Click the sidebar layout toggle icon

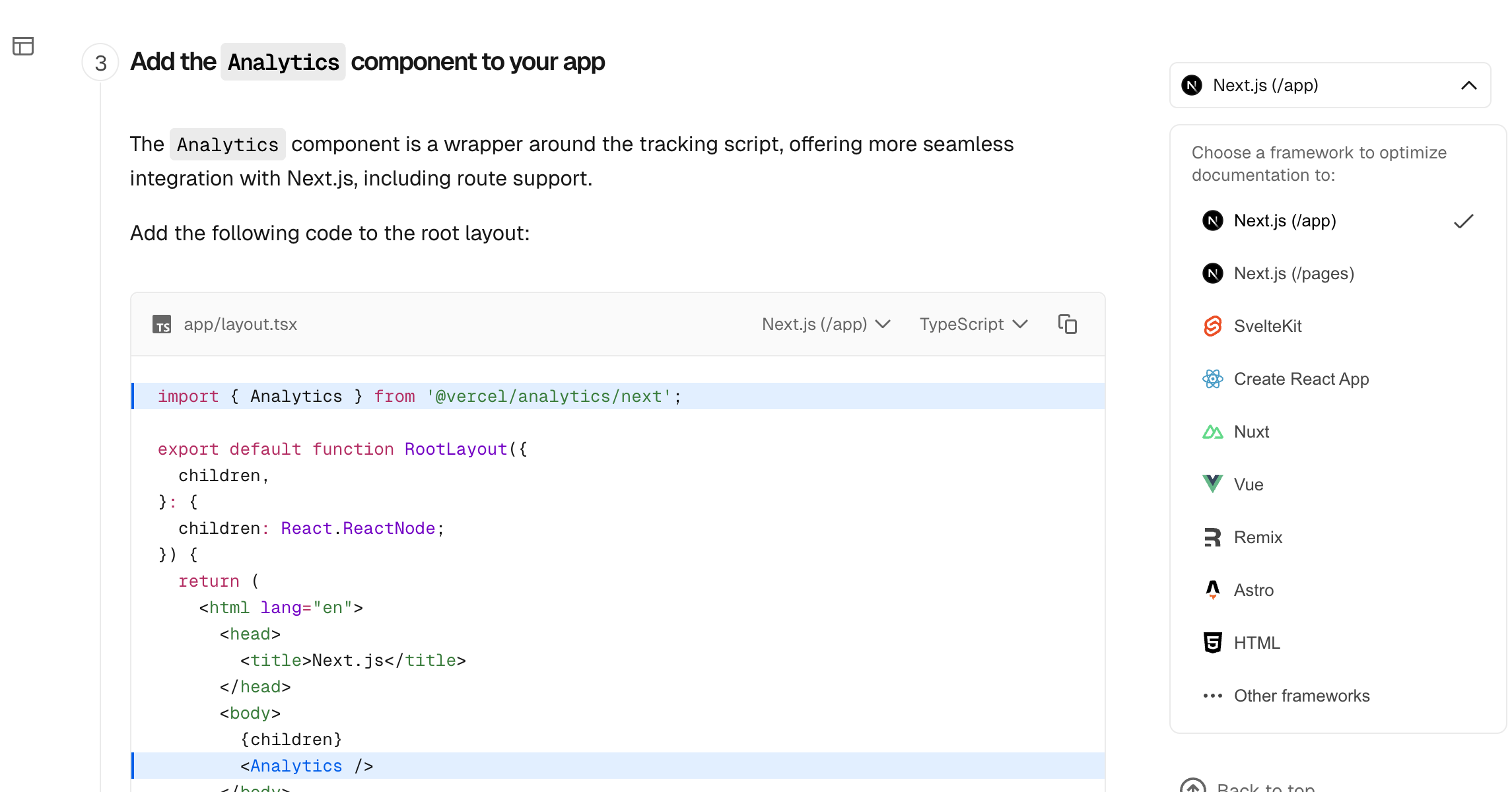tap(23, 46)
